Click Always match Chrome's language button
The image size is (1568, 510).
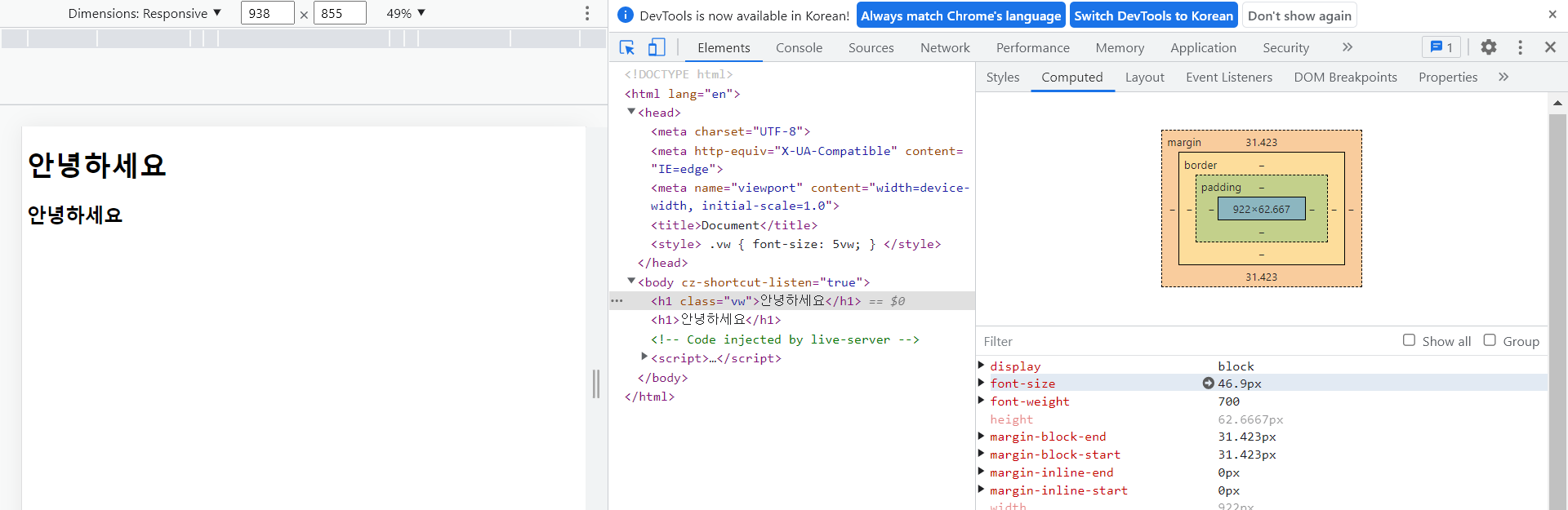(x=960, y=16)
